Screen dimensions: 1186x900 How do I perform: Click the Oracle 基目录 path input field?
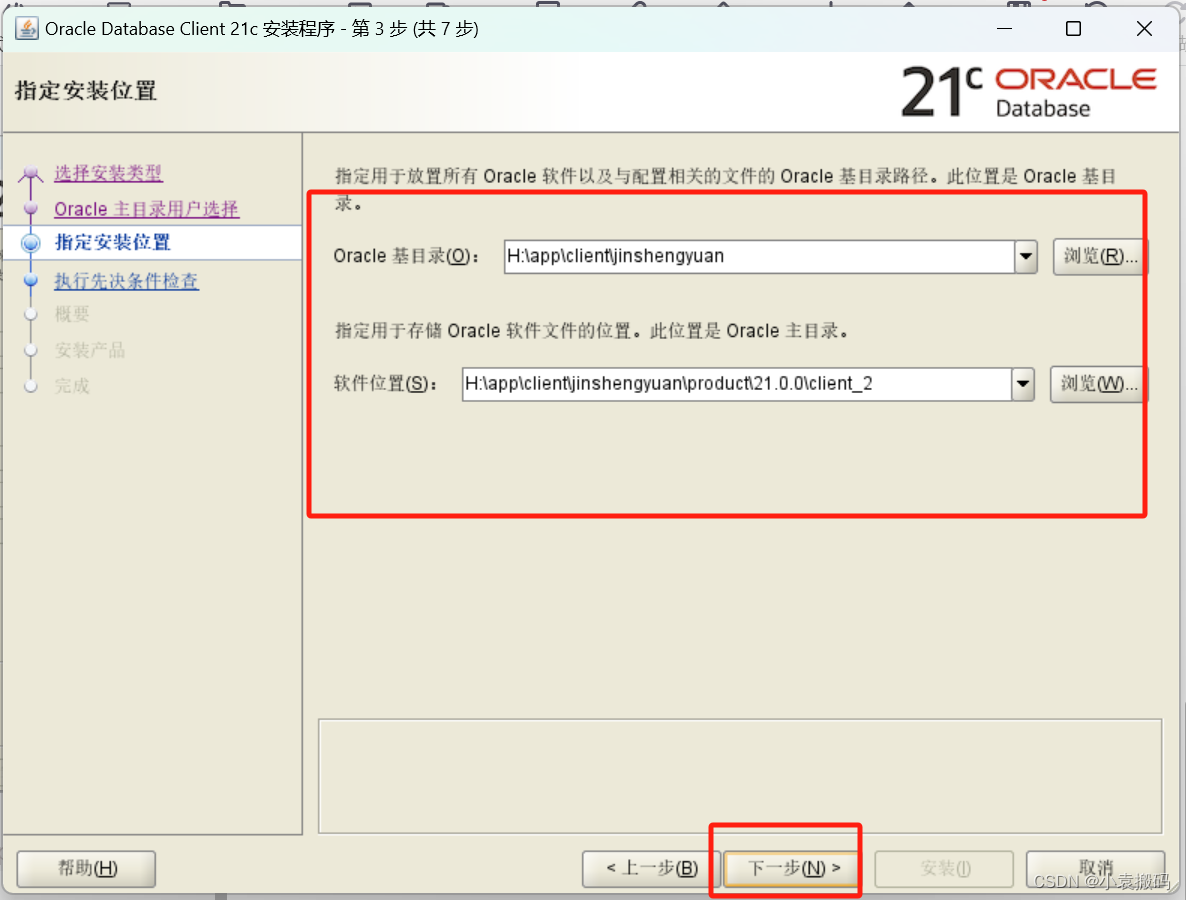[759, 256]
